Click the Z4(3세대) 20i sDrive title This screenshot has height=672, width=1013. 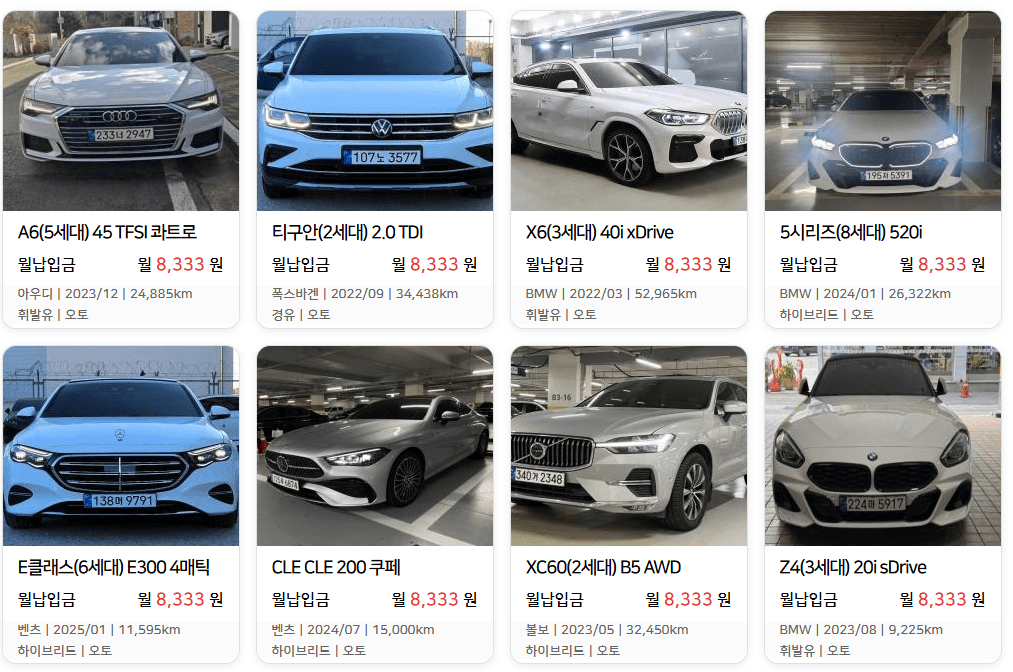(x=853, y=567)
